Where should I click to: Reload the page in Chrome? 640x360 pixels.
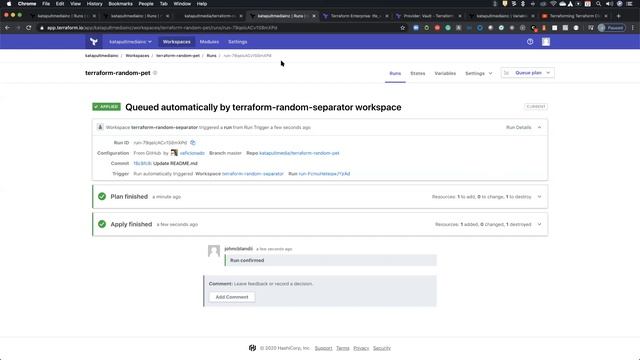pos(29,28)
